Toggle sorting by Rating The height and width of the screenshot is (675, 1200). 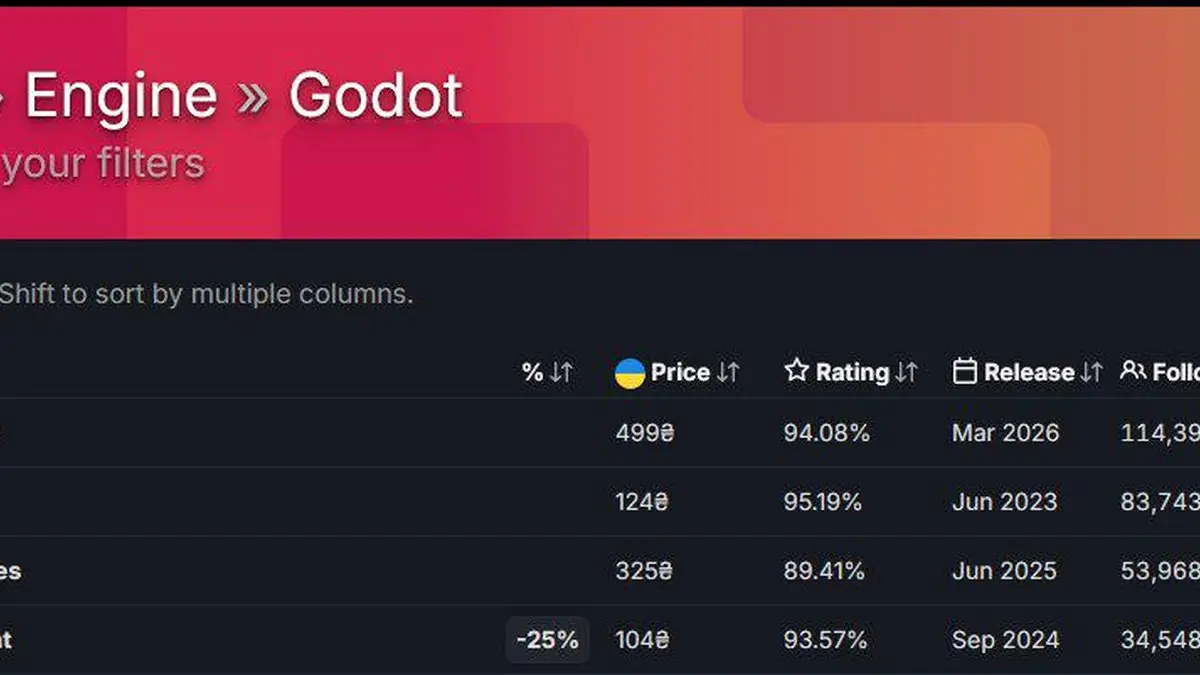pos(852,372)
